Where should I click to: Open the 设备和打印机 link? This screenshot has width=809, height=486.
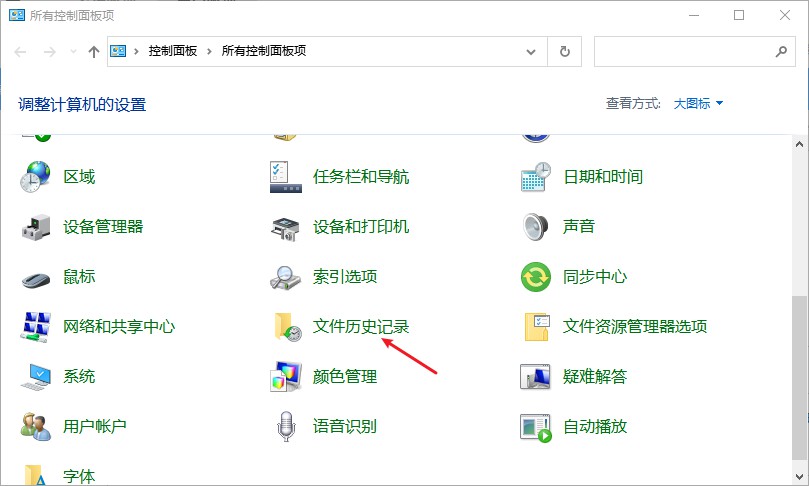(361, 227)
